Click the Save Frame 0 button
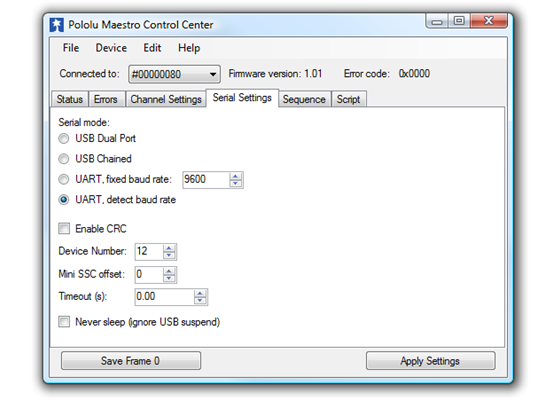Image resolution: width=560 pixels, height=400 pixels. pos(131,361)
